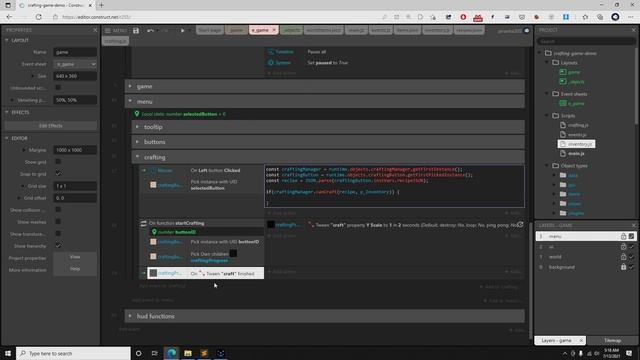Click the Save project disk icon
This screenshot has height=360, width=640.
(x=136, y=31)
